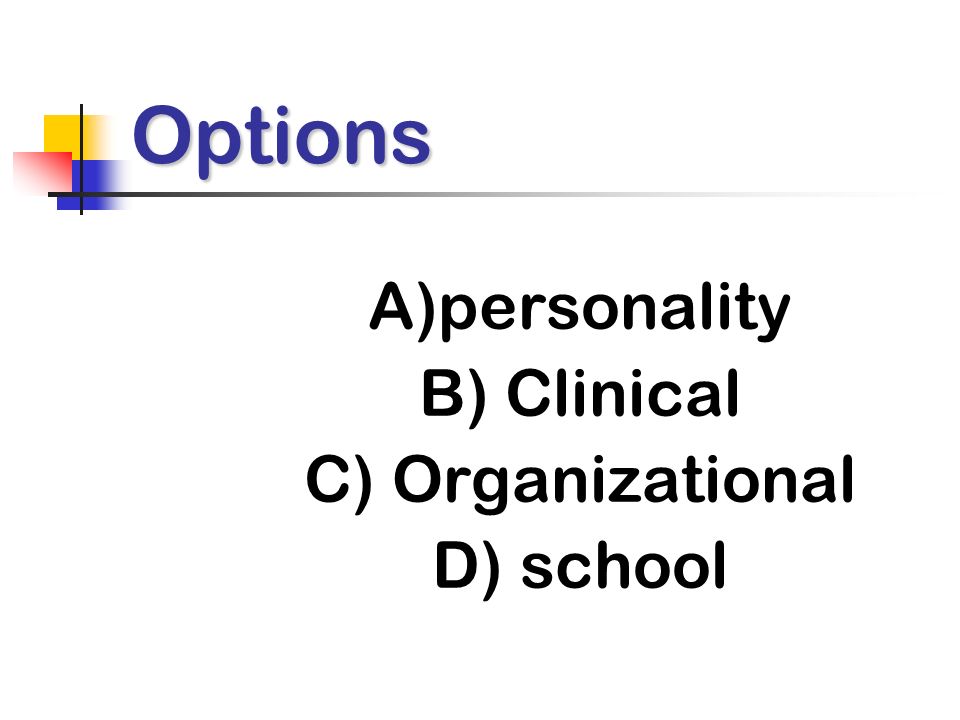This screenshot has height=720, width=960.
Task: Select option A) personality
Action: point(580,309)
